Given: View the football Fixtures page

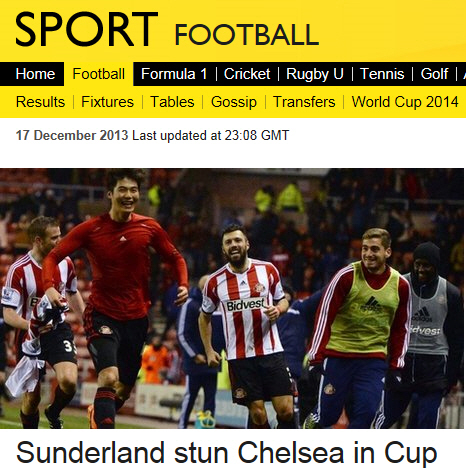Looking at the screenshot, I should point(107,102).
